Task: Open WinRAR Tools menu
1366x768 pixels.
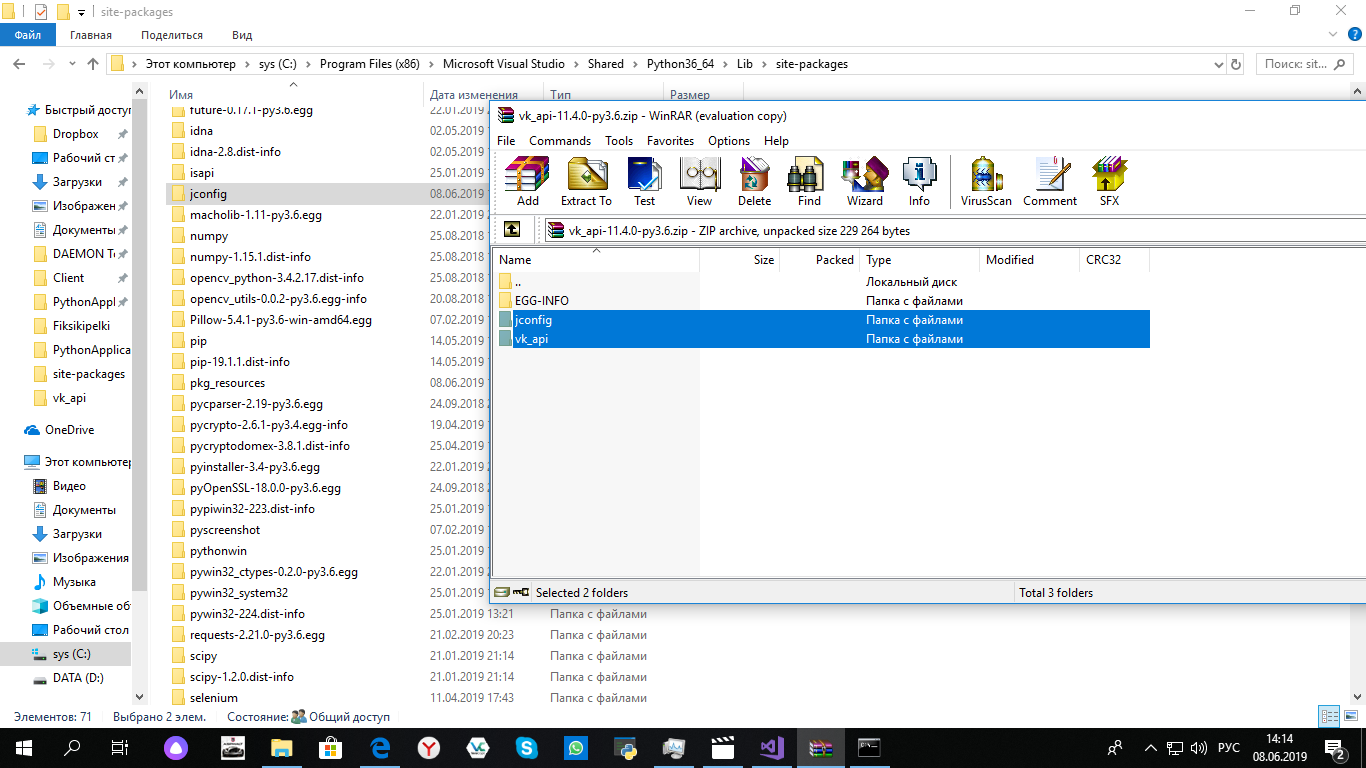Action: [x=619, y=141]
